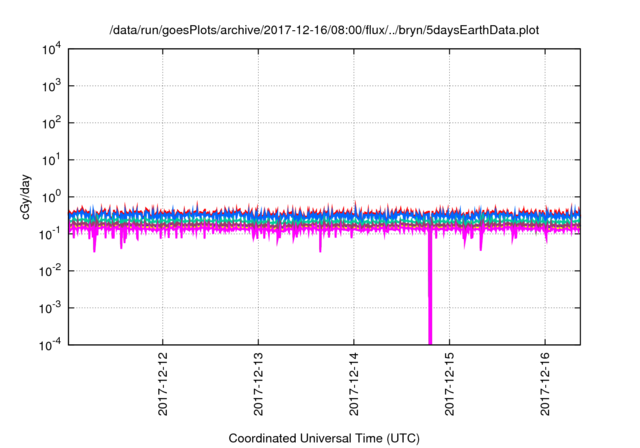Click the 10^4 y-axis tick label
The height and width of the screenshot is (448, 640).
[x=52, y=50]
